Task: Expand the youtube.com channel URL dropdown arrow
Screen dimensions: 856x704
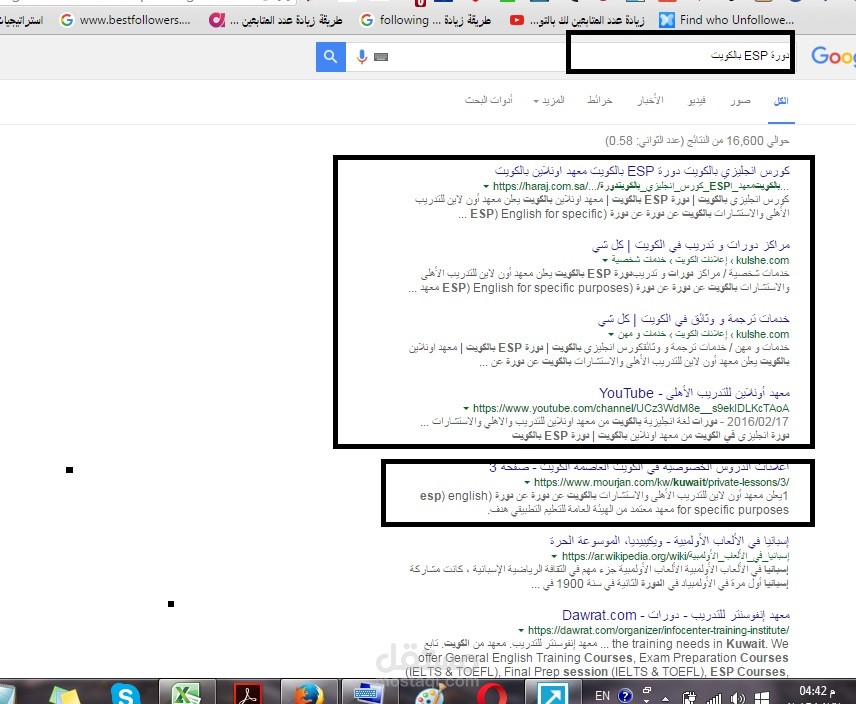Action: click(466, 408)
